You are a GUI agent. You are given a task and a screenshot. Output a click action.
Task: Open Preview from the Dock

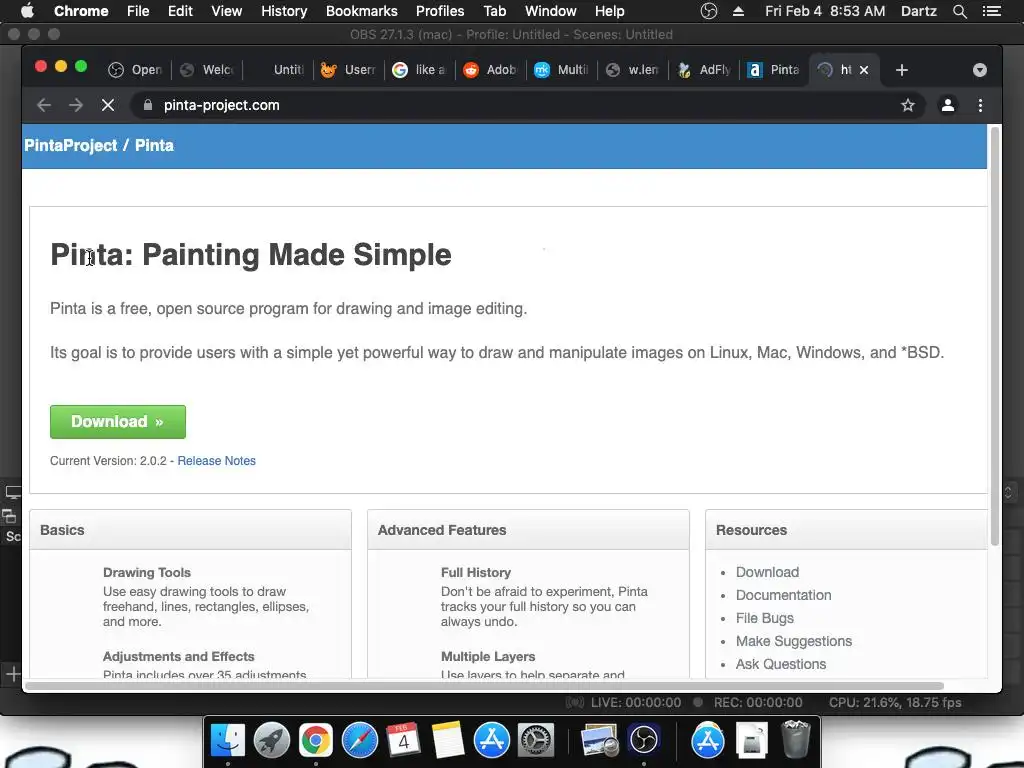599,741
